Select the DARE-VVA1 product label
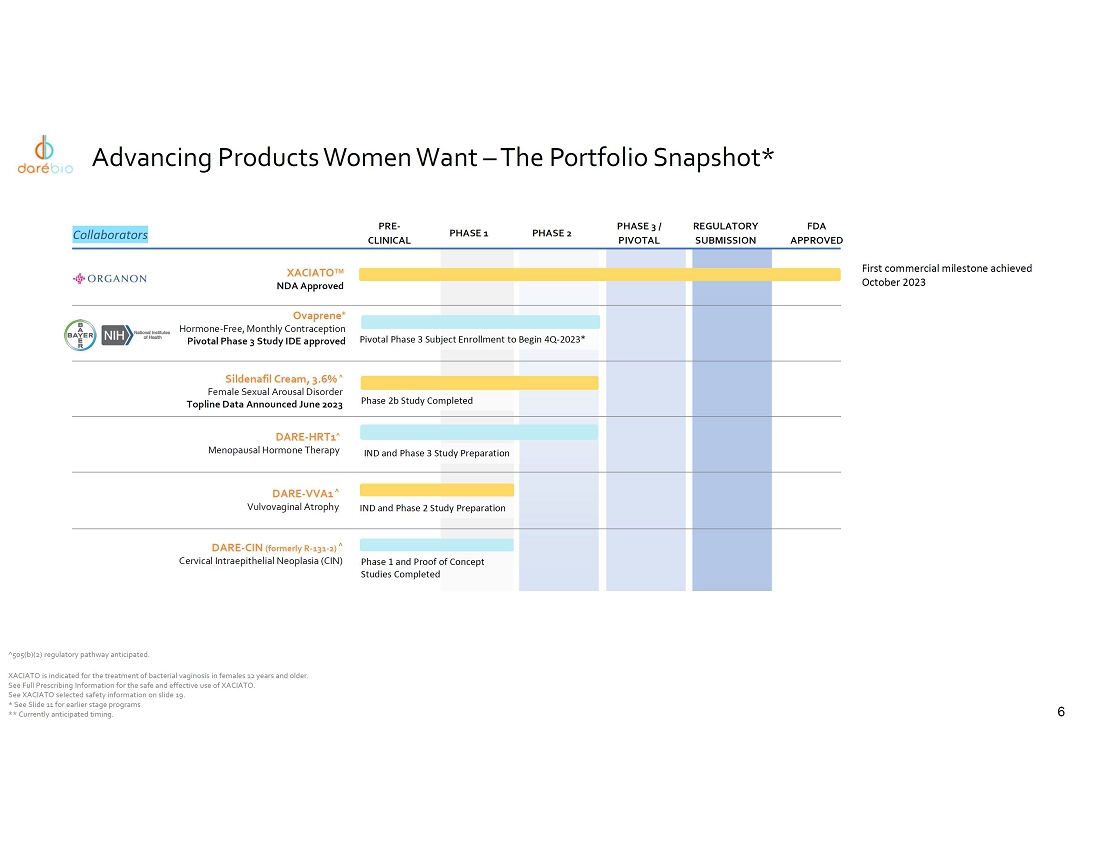Viewport: 1100px width, 852px height. coord(305,493)
